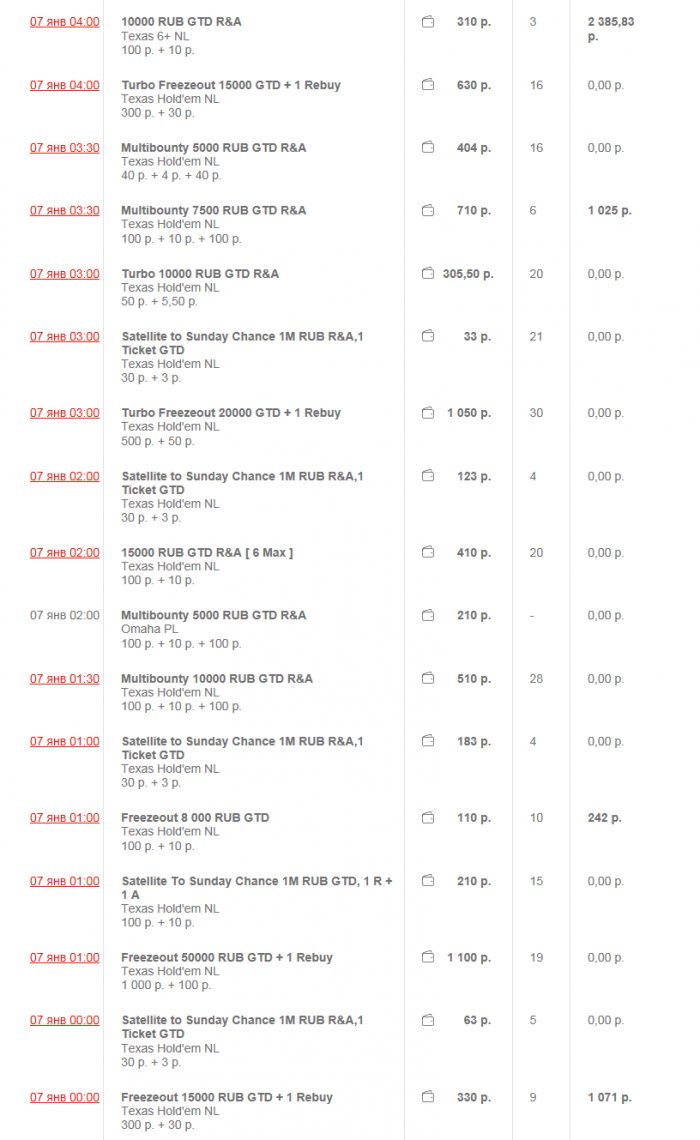
Task: Click wallet icon beside 1 100 р. buy-in
Action: coord(428,957)
